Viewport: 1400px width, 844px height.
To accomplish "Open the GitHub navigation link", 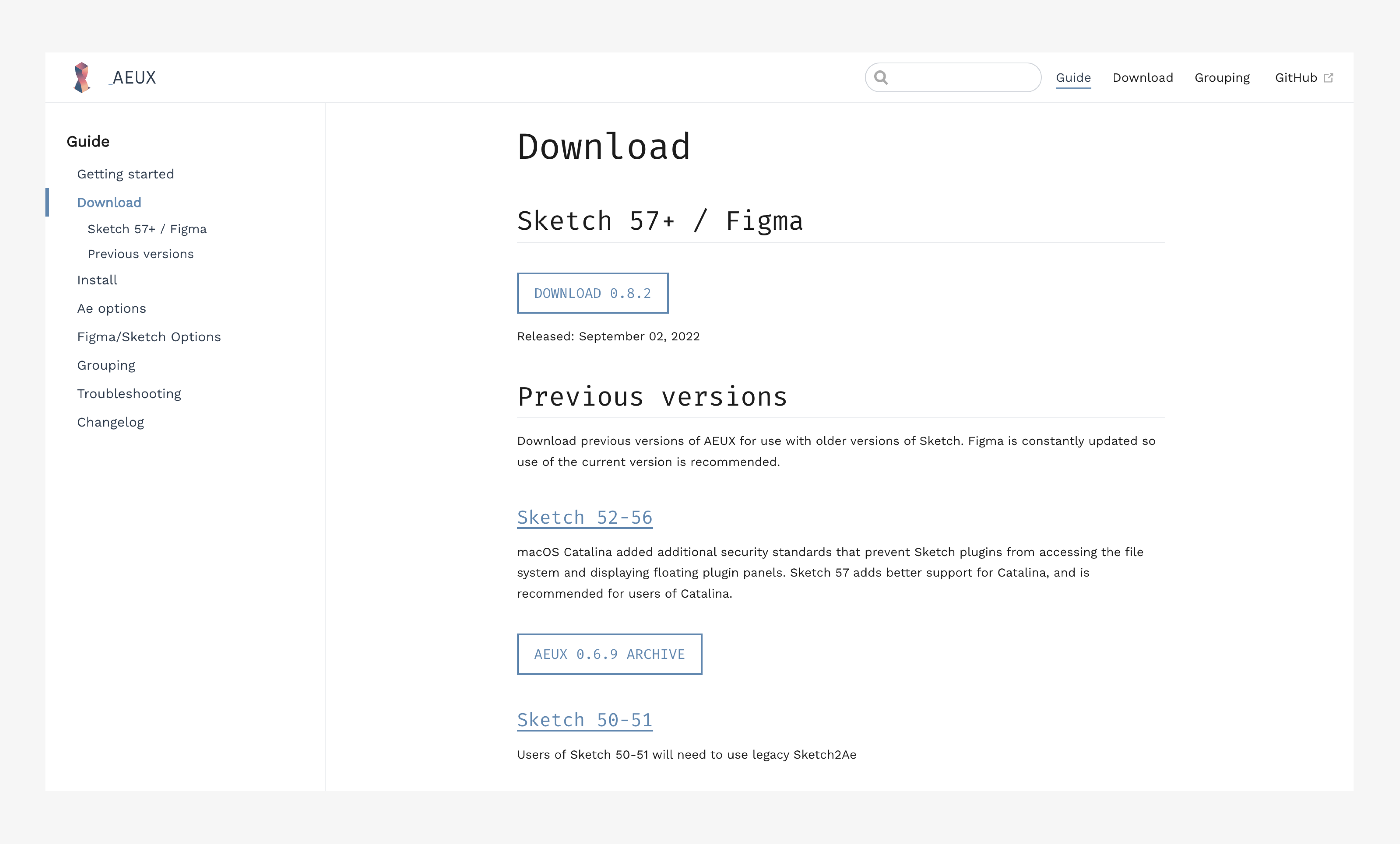I will pyautogui.click(x=1295, y=77).
